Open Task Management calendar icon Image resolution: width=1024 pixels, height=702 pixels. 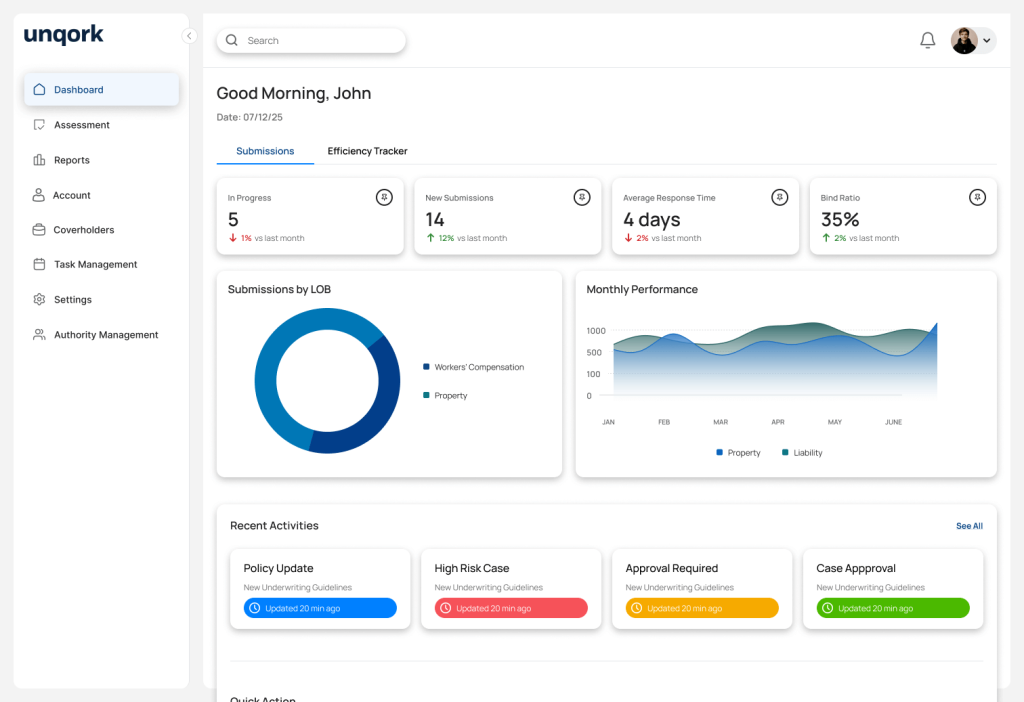tap(39, 265)
